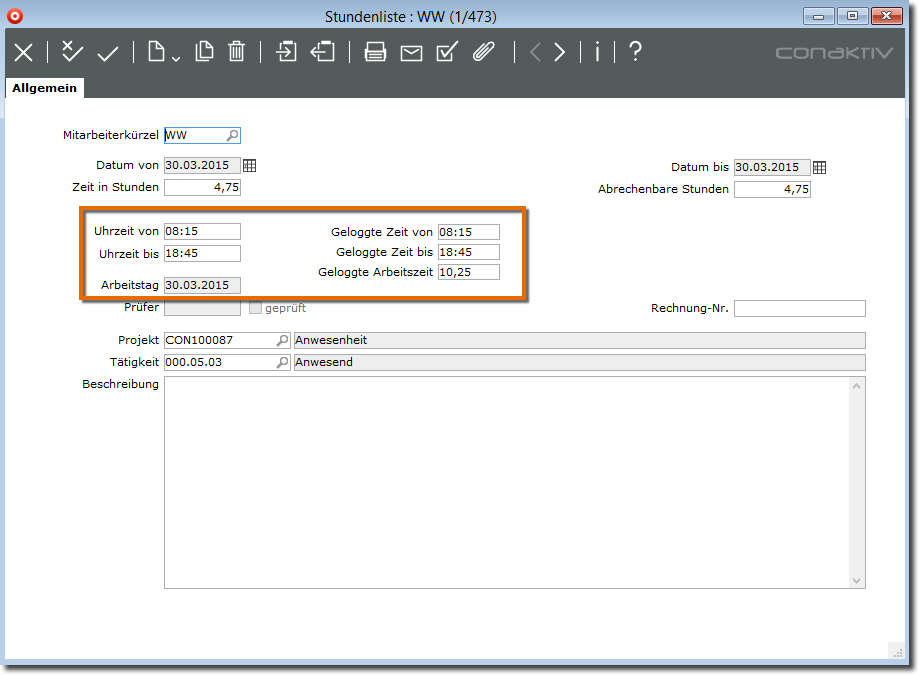This screenshot has height=675, width=919.
Task: Open the new document dropdown arrow
Action: tap(176, 59)
